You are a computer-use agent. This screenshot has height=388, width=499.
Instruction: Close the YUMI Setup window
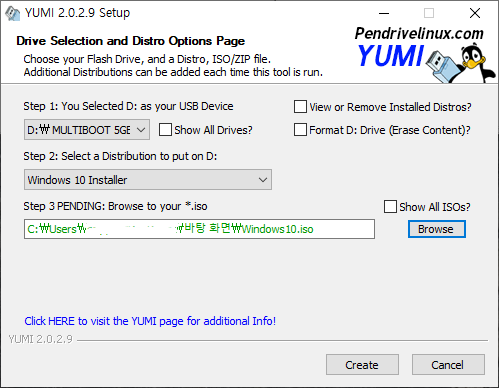[x=475, y=13]
